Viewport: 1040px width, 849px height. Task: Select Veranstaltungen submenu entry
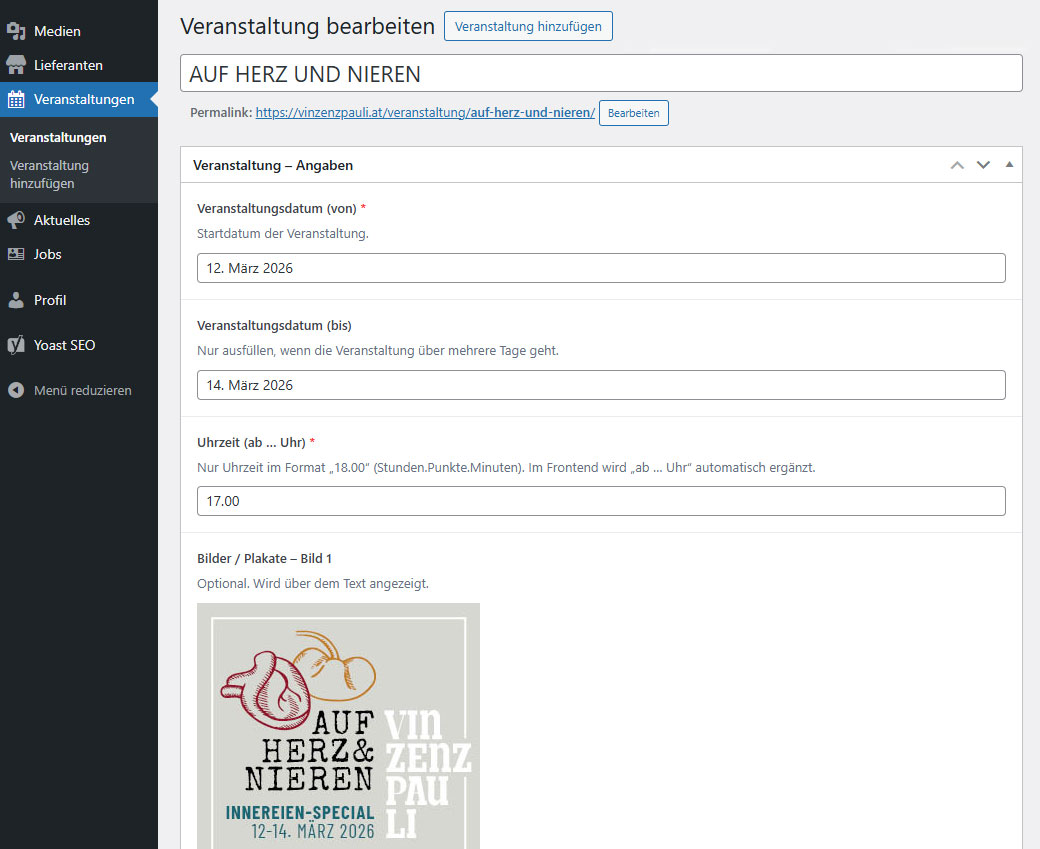(58, 137)
